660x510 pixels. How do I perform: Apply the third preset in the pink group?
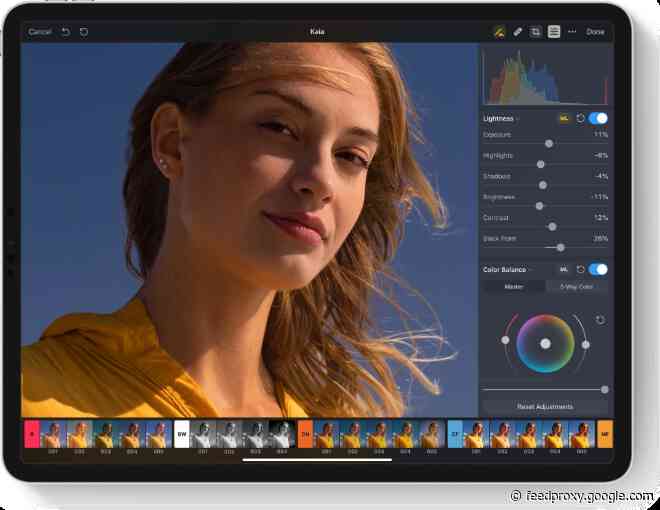pos(106,434)
